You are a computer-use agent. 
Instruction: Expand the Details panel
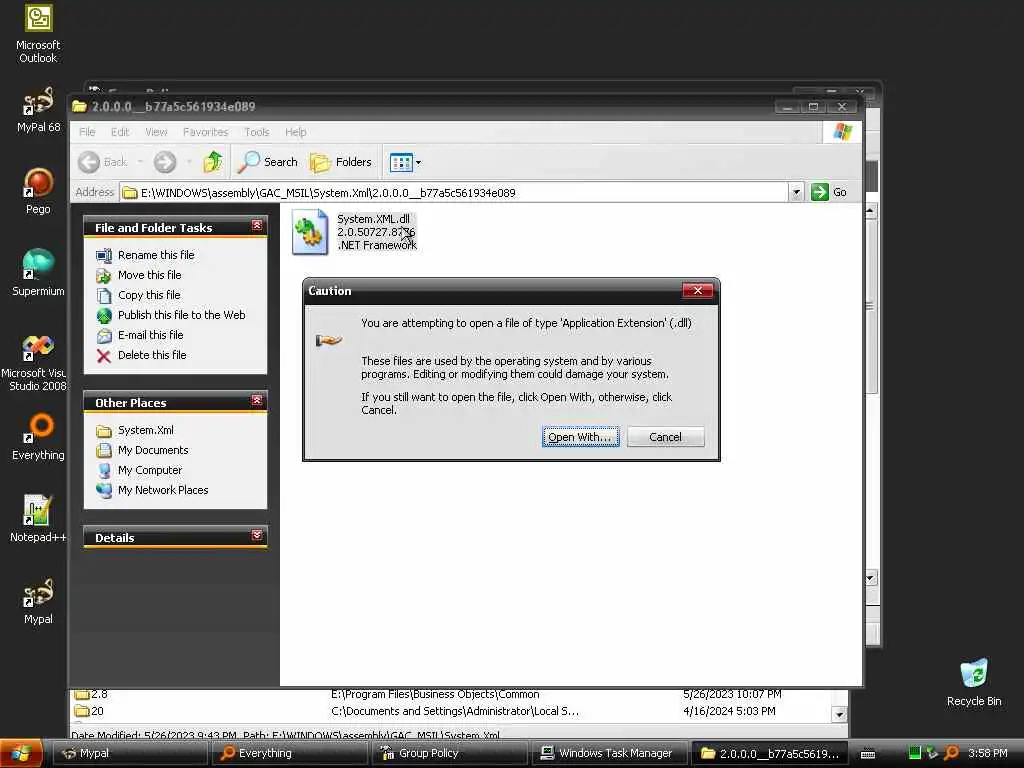(x=257, y=536)
